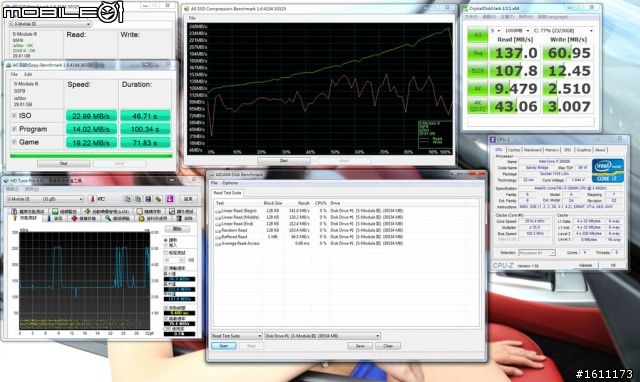
Task: Switch to the Caches tab in CPU-Z
Action: pyautogui.click(x=514, y=150)
